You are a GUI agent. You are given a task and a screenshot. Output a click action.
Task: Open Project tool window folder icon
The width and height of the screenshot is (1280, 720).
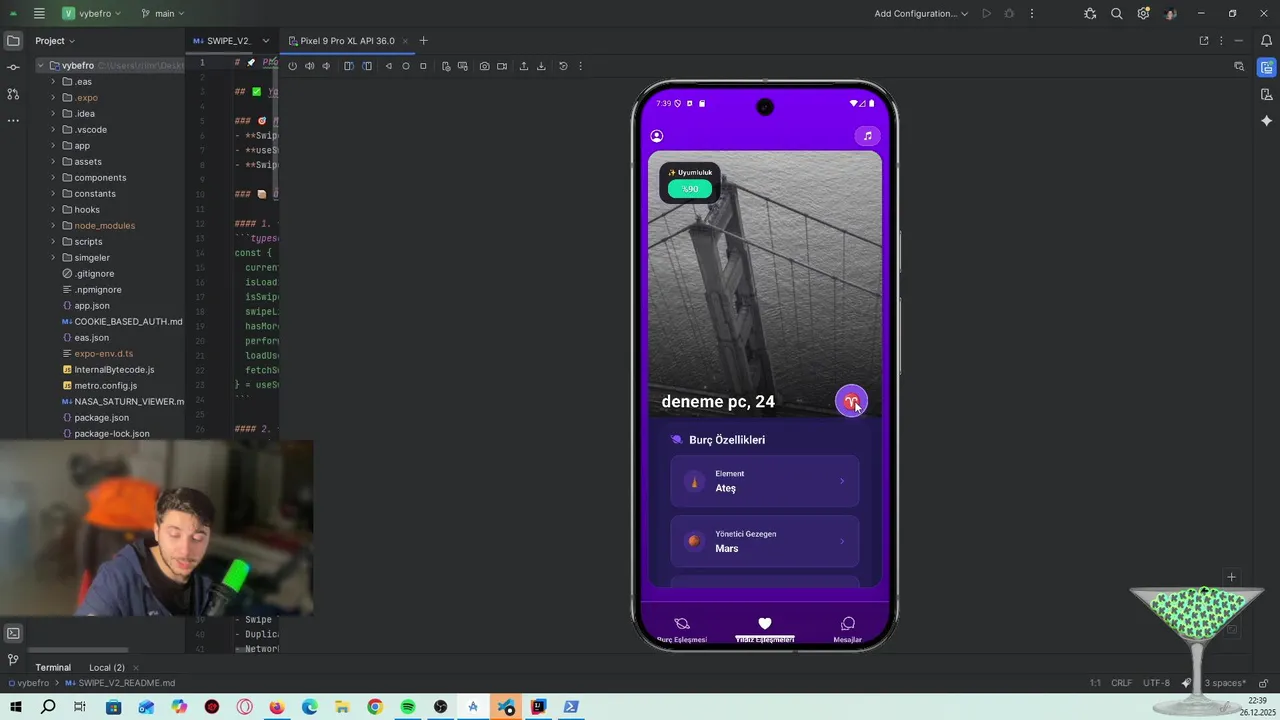tap(13, 41)
